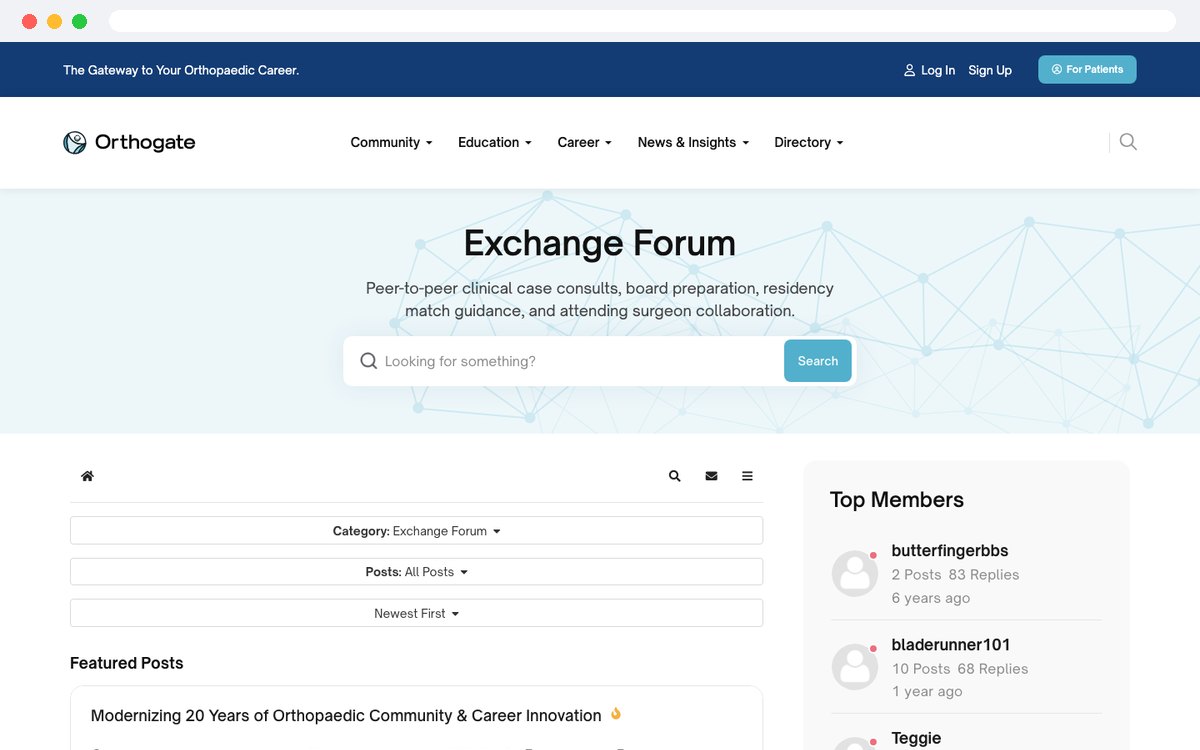Click the Orthogate logo icon

[x=75, y=142]
